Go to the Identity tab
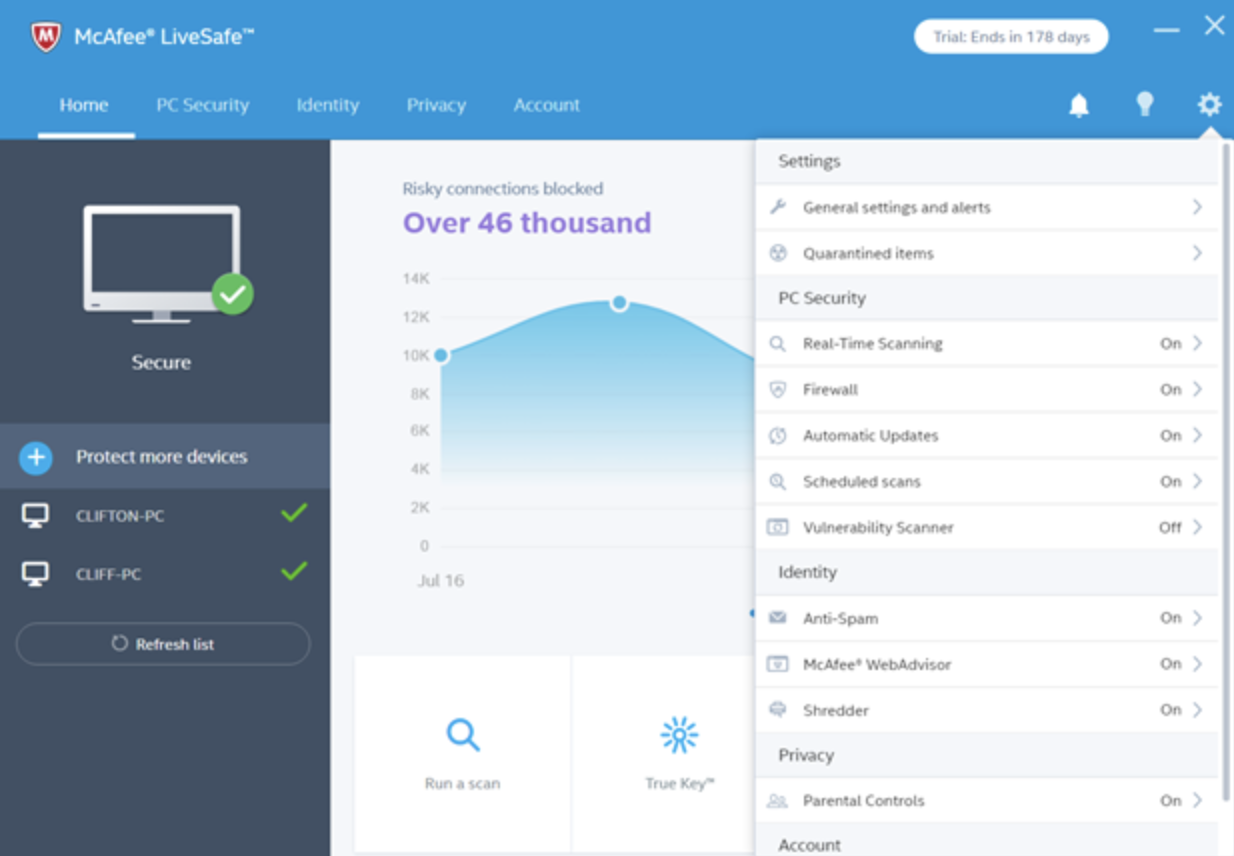Screen dimensions: 1234x856 coord(328,105)
